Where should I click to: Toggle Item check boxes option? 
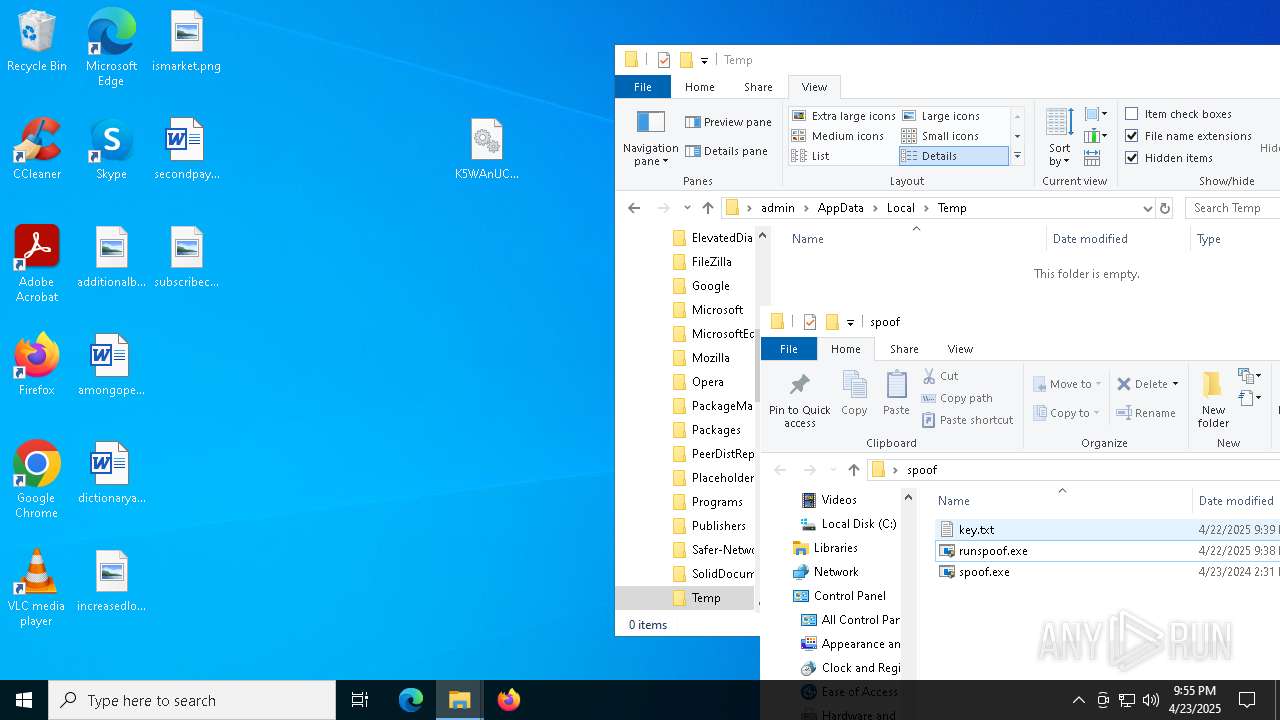coord(1132,114)
